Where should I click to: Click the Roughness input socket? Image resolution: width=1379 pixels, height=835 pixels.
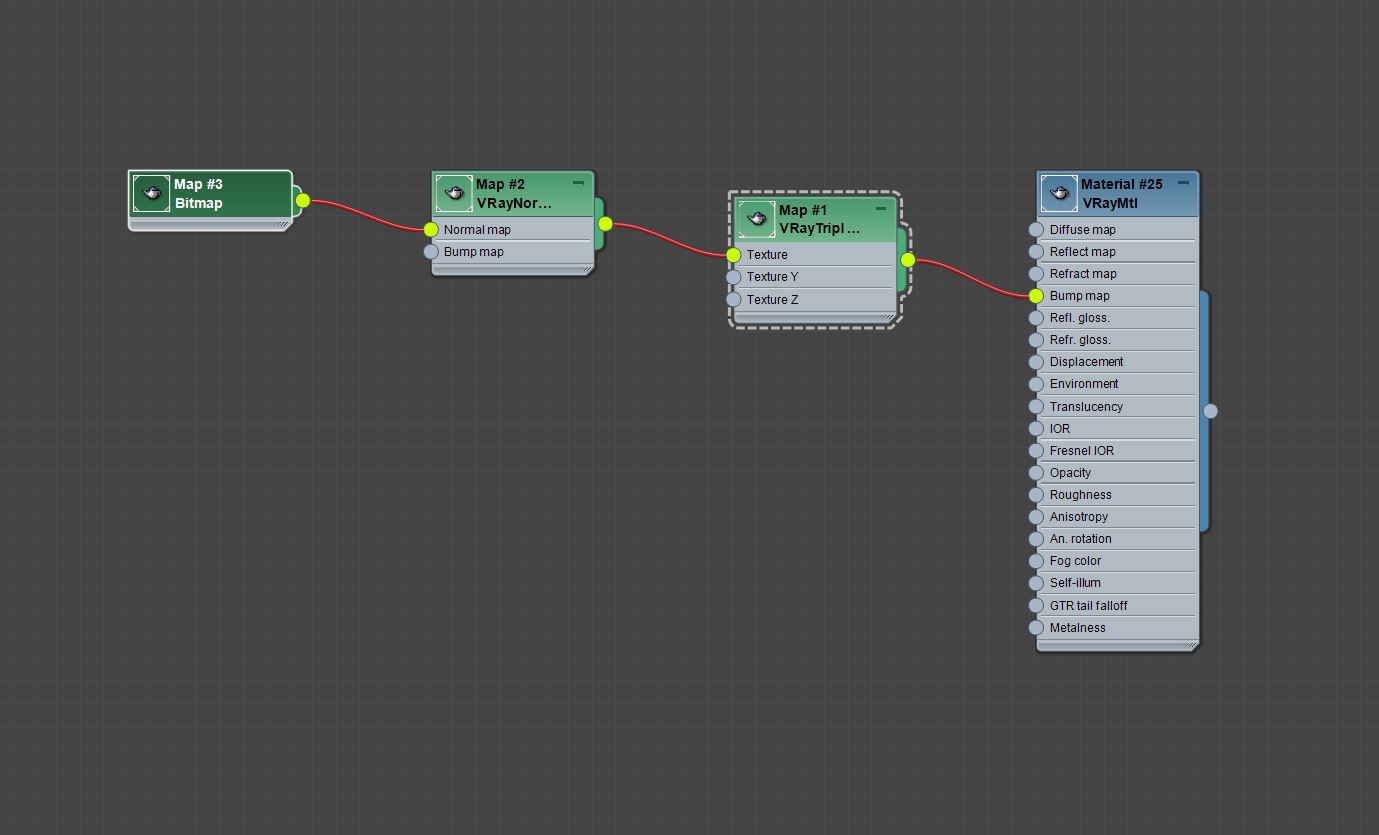coord(1036,495)
